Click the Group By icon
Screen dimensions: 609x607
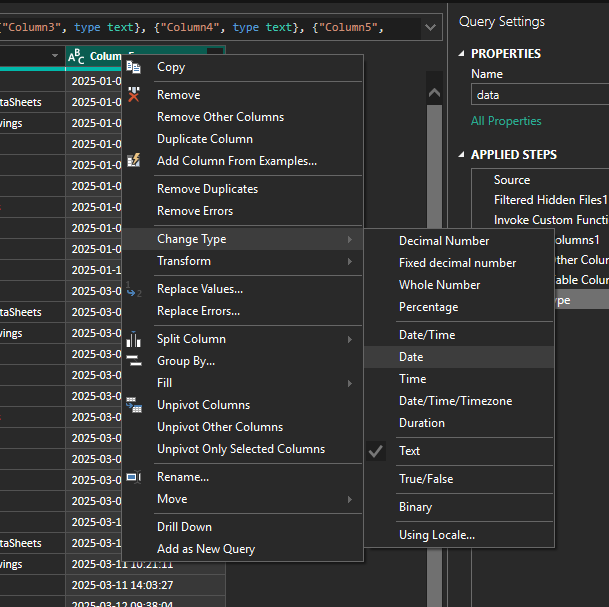tap(134, 360)
